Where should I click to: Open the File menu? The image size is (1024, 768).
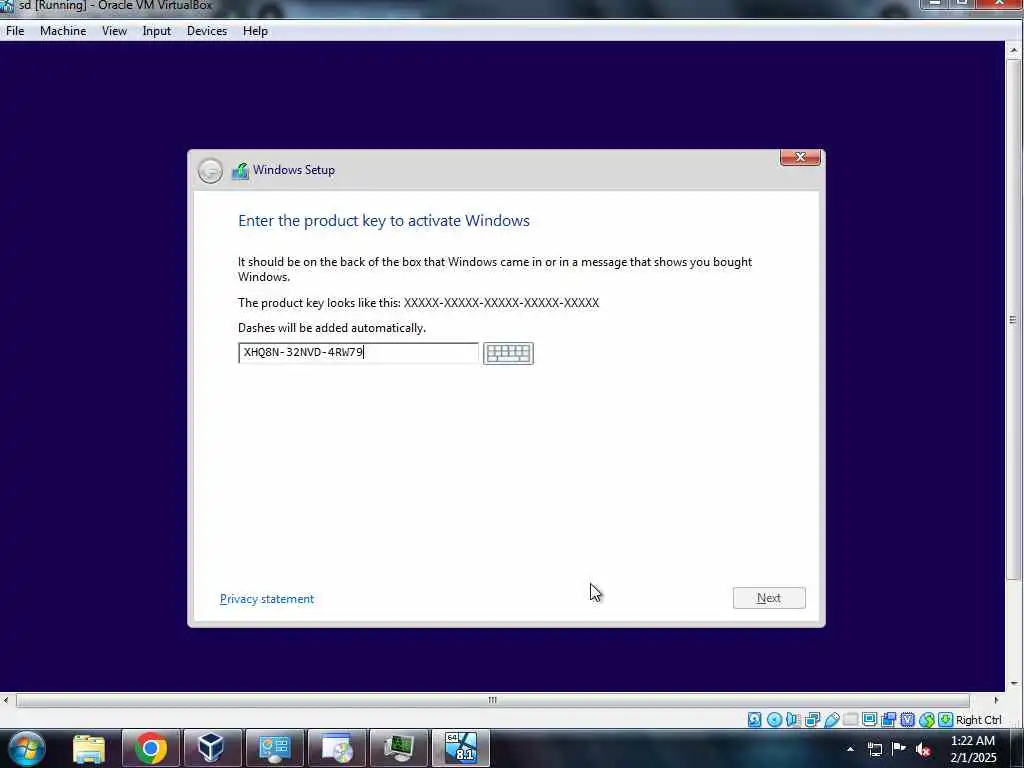15,31
